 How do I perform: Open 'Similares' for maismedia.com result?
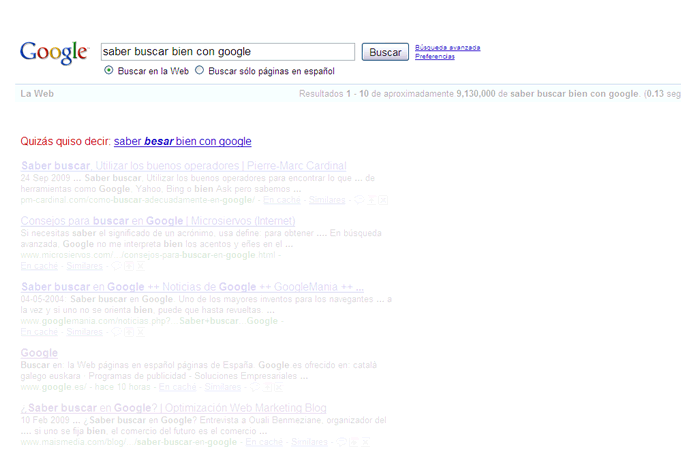(x=309, y=442)
